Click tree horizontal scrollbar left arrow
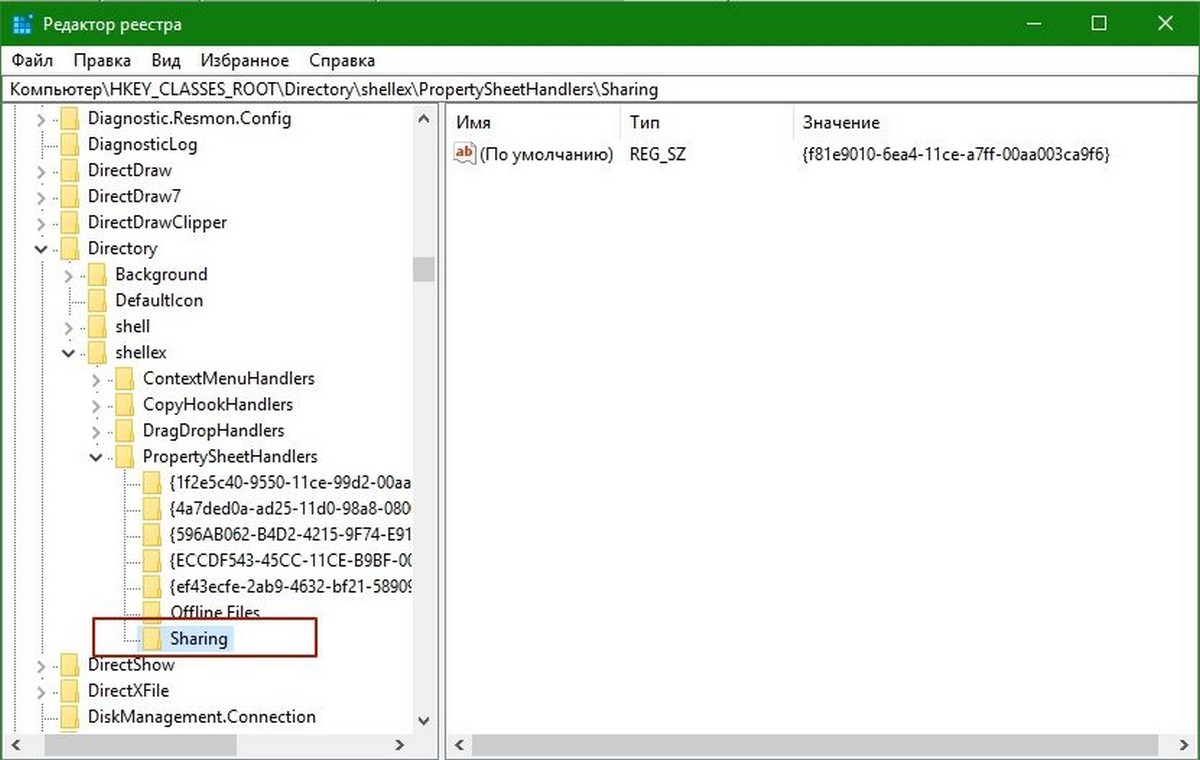Screen dimensions: 1200x760 17,744
